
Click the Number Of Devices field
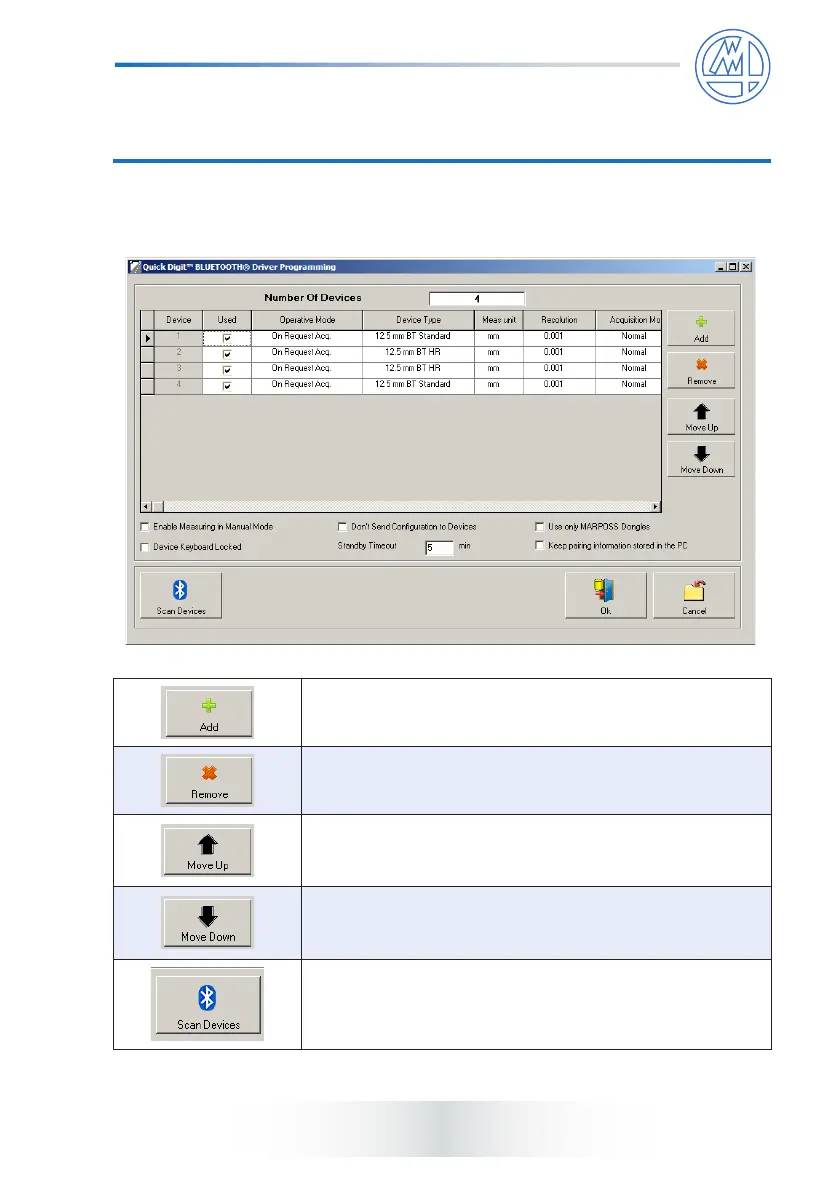click(477, 299)
